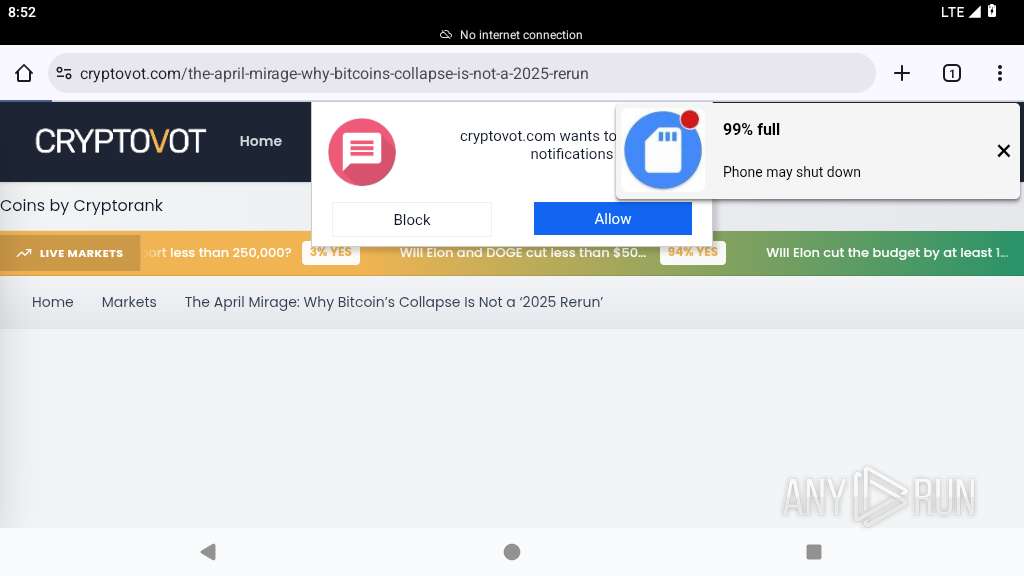Open the tab switcher showing 1 tab
This screenshot has width=1024, height=576.
[952, 73]
